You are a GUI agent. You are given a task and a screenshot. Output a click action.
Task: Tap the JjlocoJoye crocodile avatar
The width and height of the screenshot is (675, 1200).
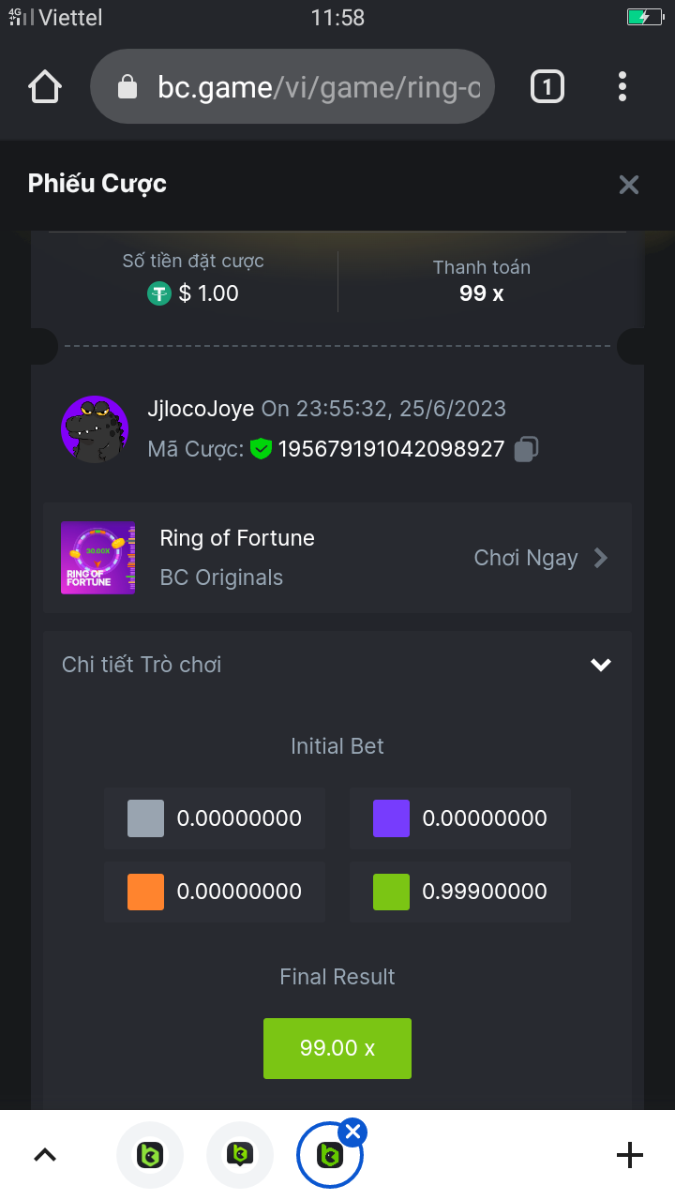tap(95, 429)
